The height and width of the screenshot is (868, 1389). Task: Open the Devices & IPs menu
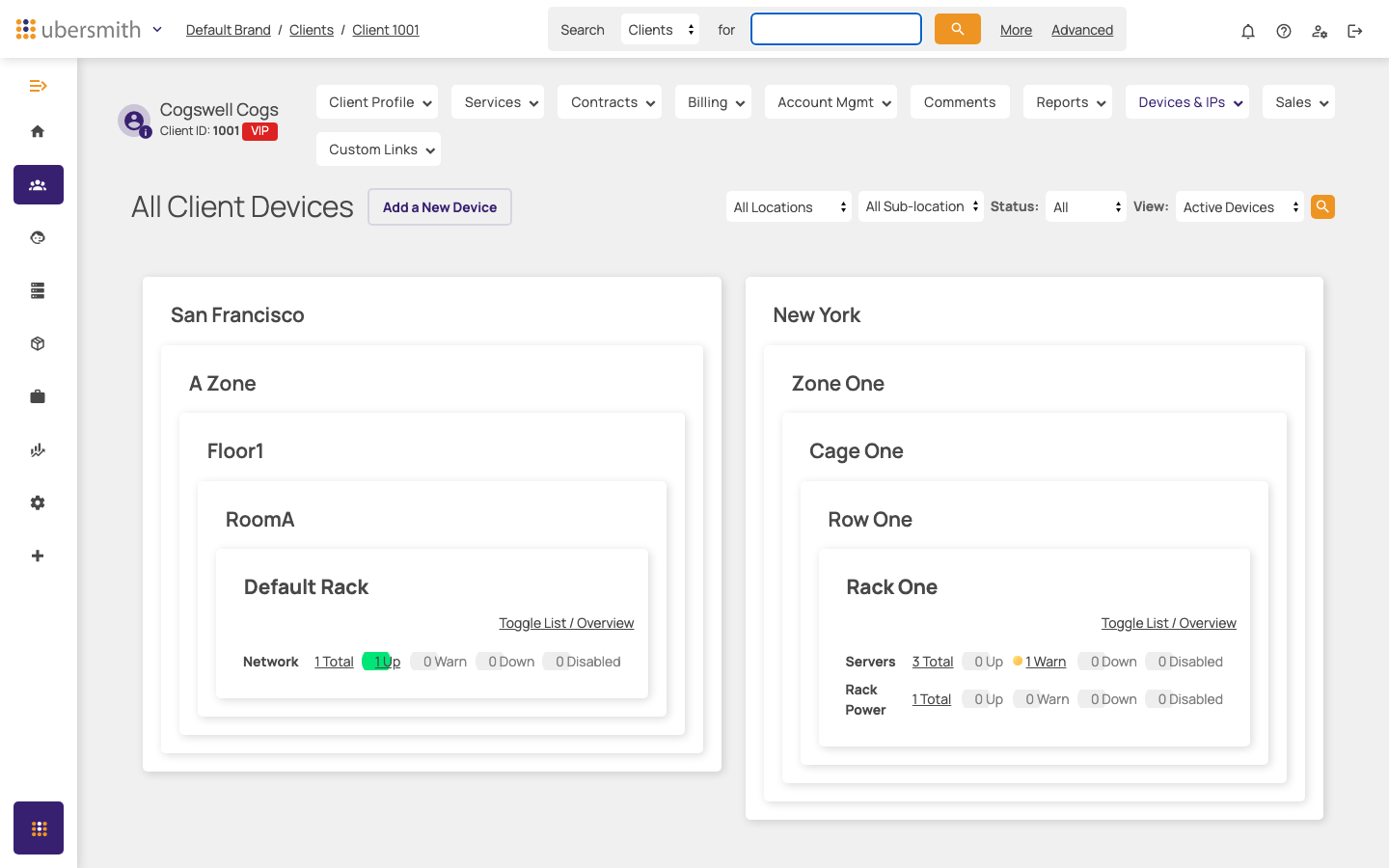pyautogui.click(x=1187, y=102)
